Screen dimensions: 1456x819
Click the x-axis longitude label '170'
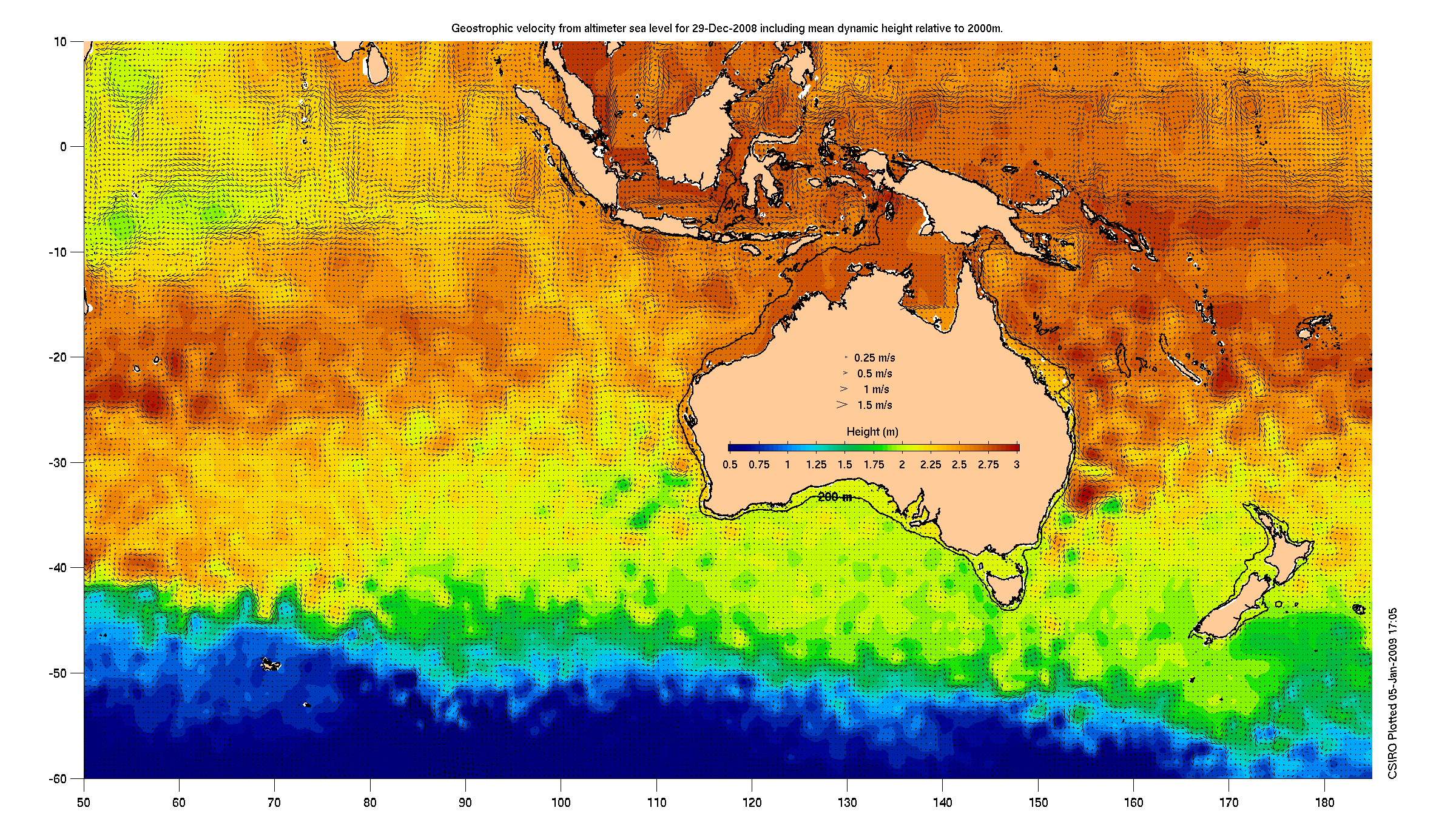click(1229, 803)
